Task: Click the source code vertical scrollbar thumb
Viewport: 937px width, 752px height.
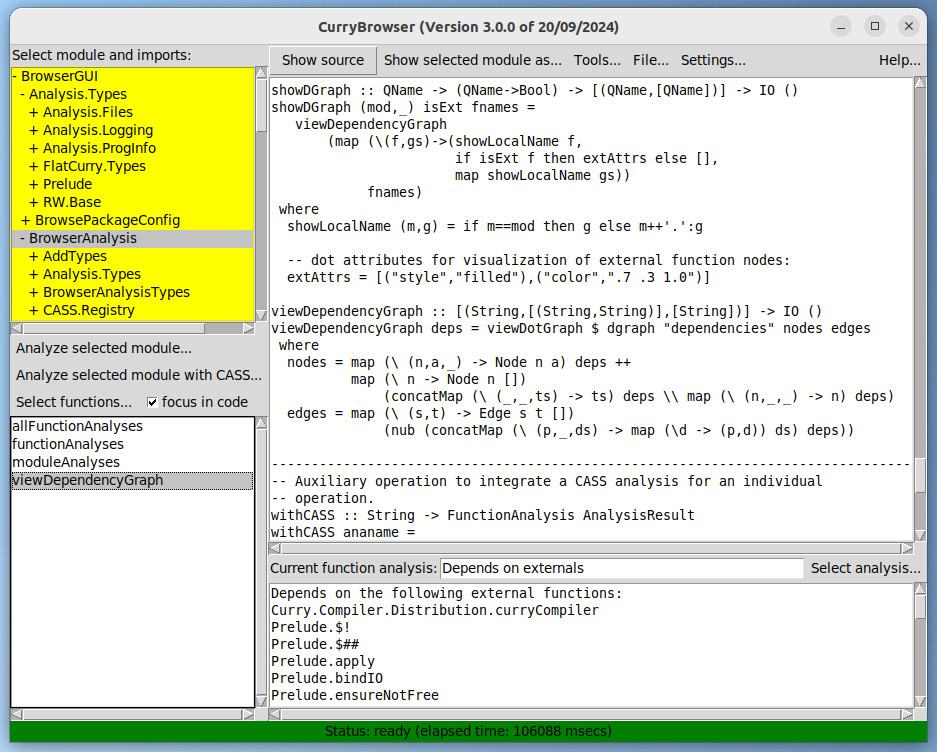Action: coord(920,476)
